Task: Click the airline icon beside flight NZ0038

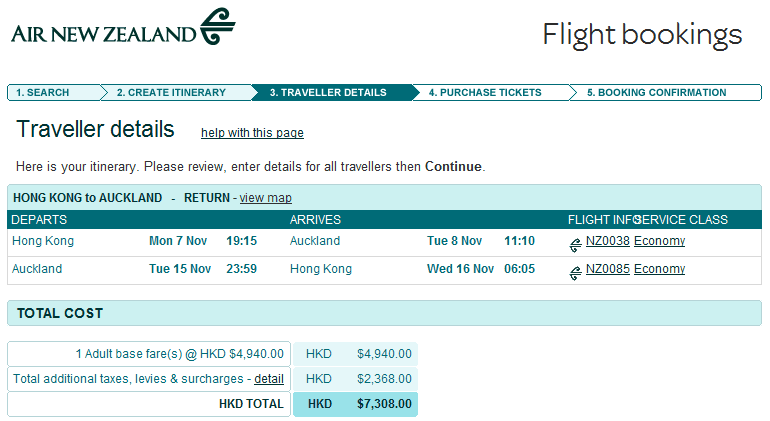Action: coord(575,244)
